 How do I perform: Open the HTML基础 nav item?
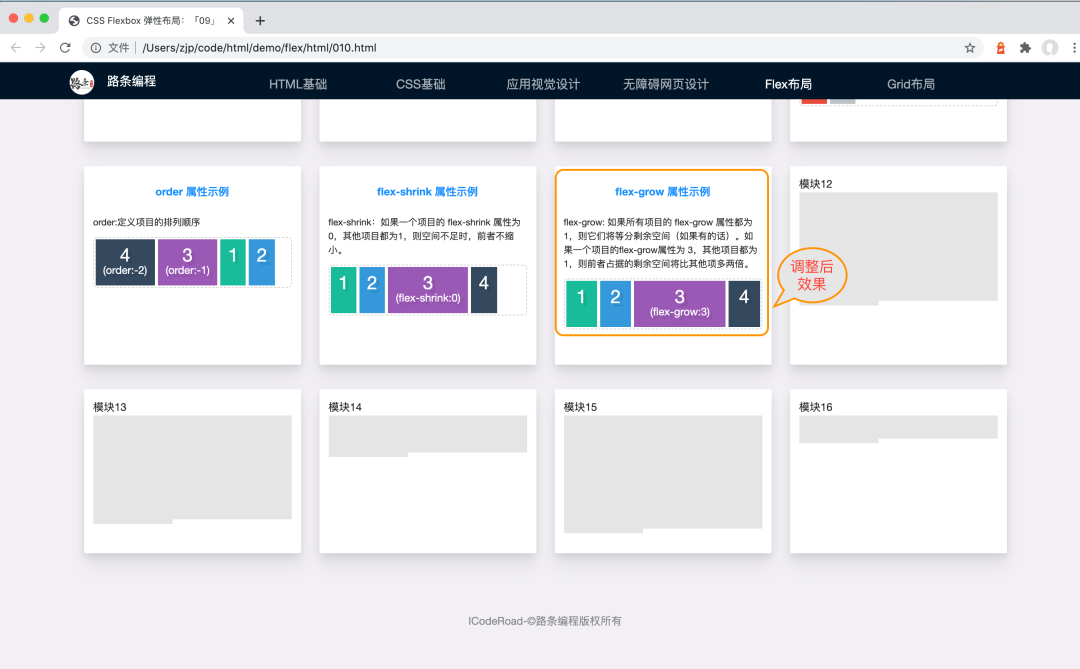(x=298, y=84)
